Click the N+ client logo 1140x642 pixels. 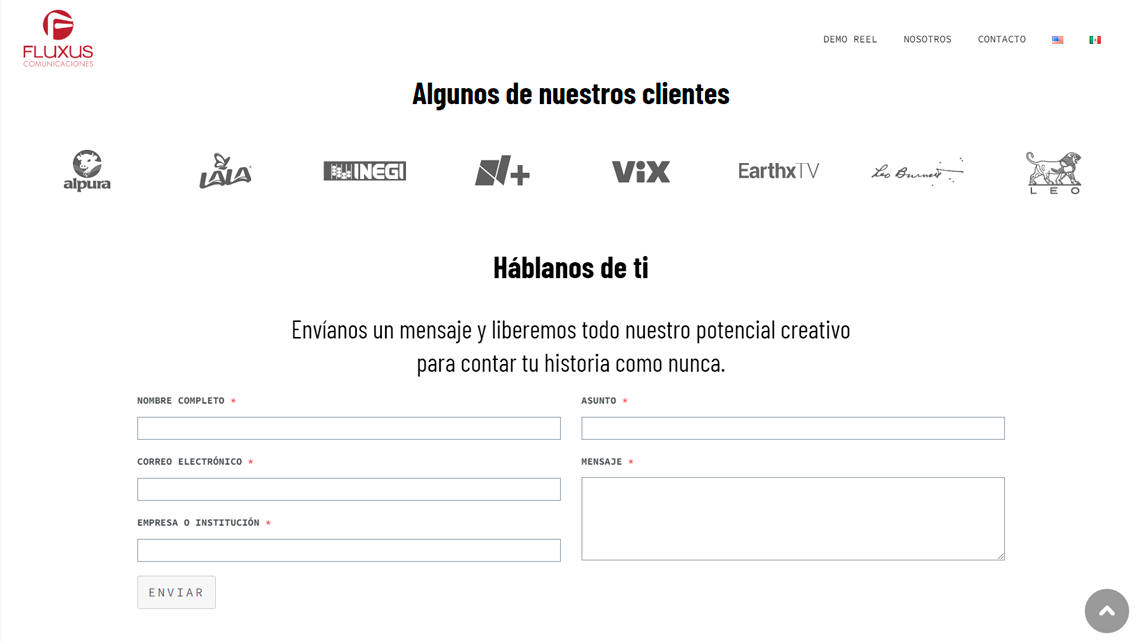coord(502,171)
